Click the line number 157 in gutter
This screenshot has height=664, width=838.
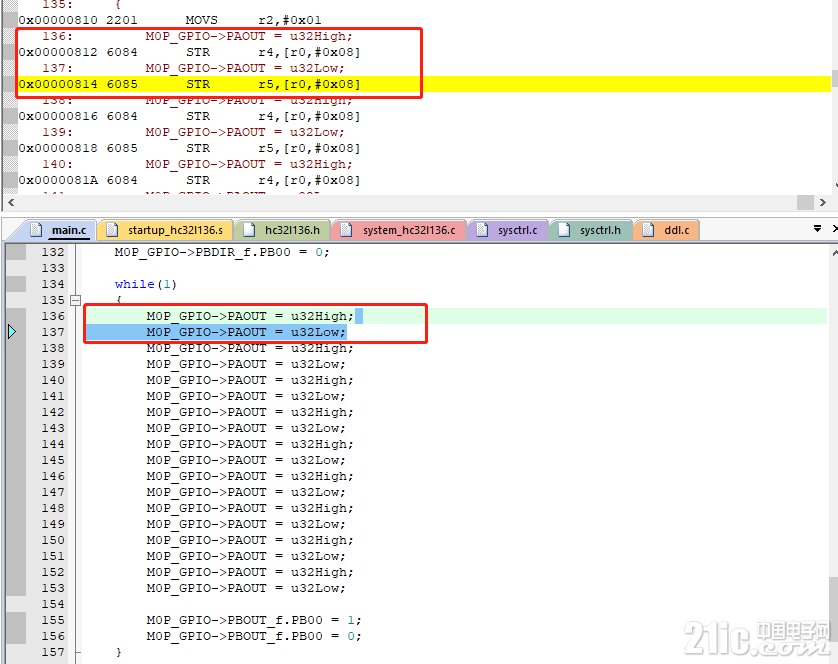[x=53, y=652]
